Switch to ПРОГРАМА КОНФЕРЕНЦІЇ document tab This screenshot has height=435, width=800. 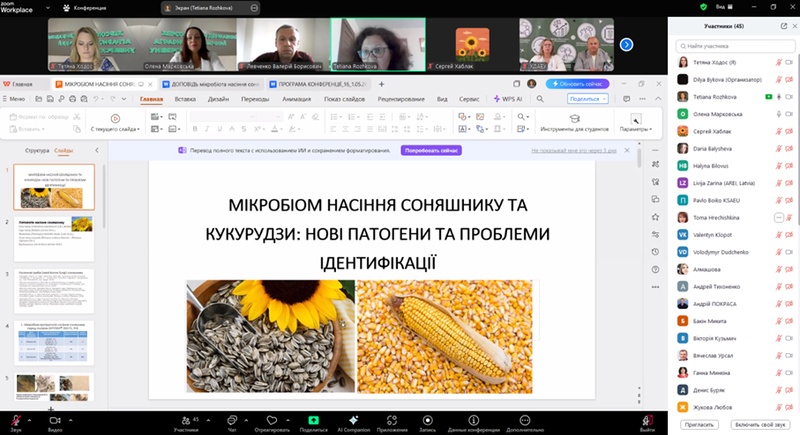[319, 84]
